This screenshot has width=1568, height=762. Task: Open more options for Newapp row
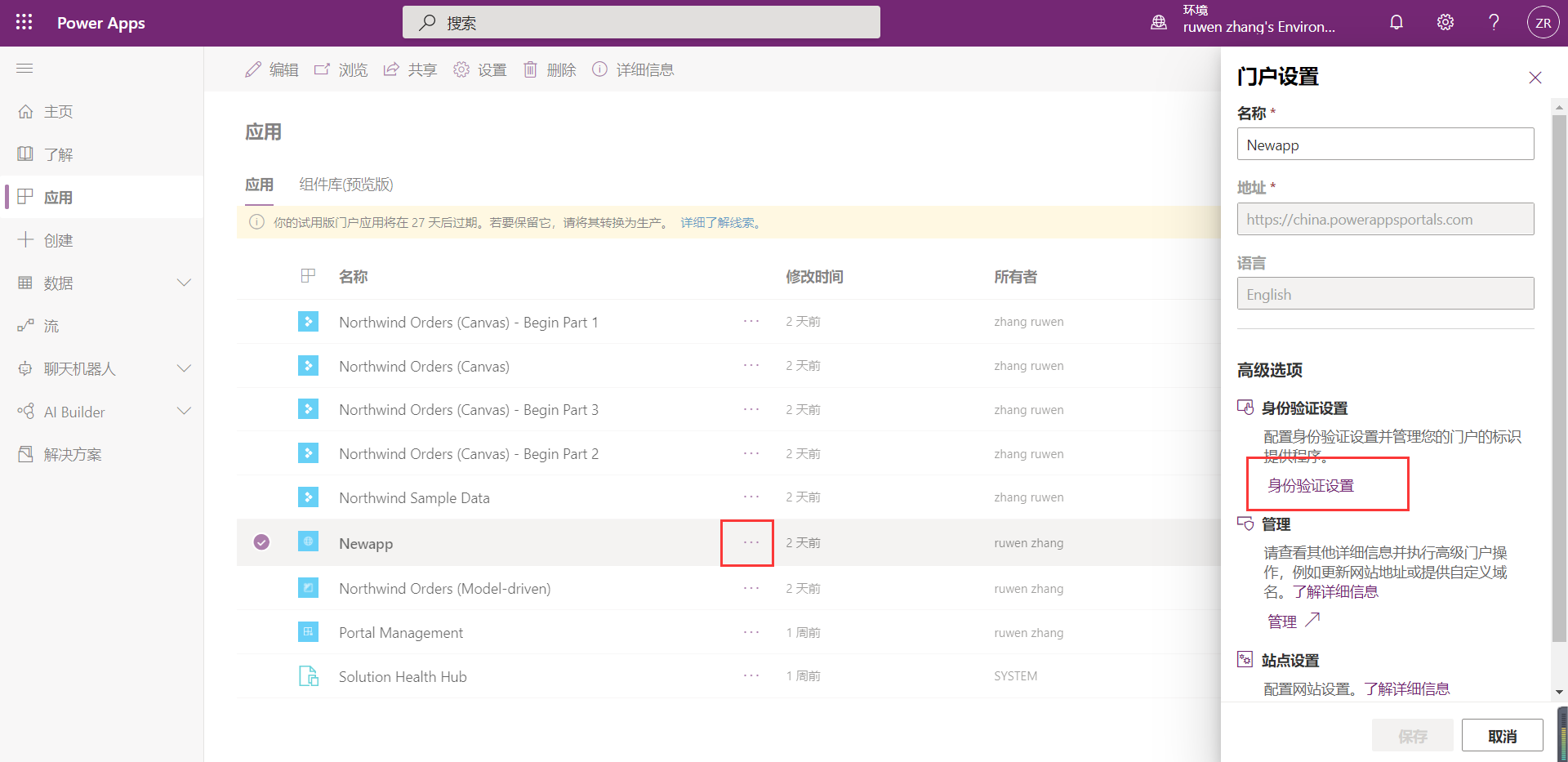(751, 542)
